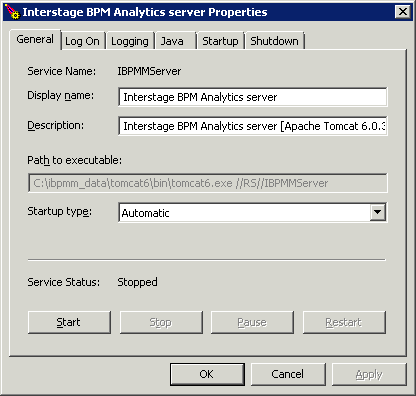This screenshot has height=396, width=416.
Task: Close the properties dialog with the X button
Action: coord(403,12)
